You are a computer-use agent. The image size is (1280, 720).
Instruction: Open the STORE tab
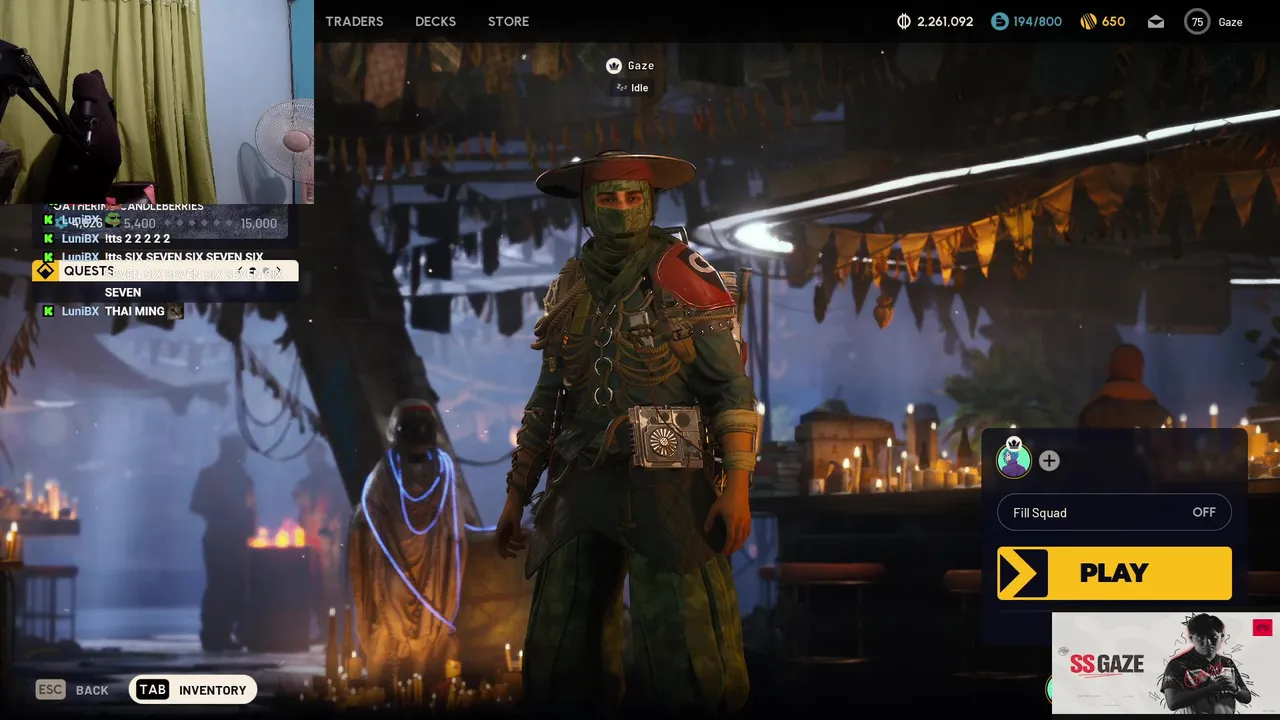pyautogui.click(x=508, y=21)
